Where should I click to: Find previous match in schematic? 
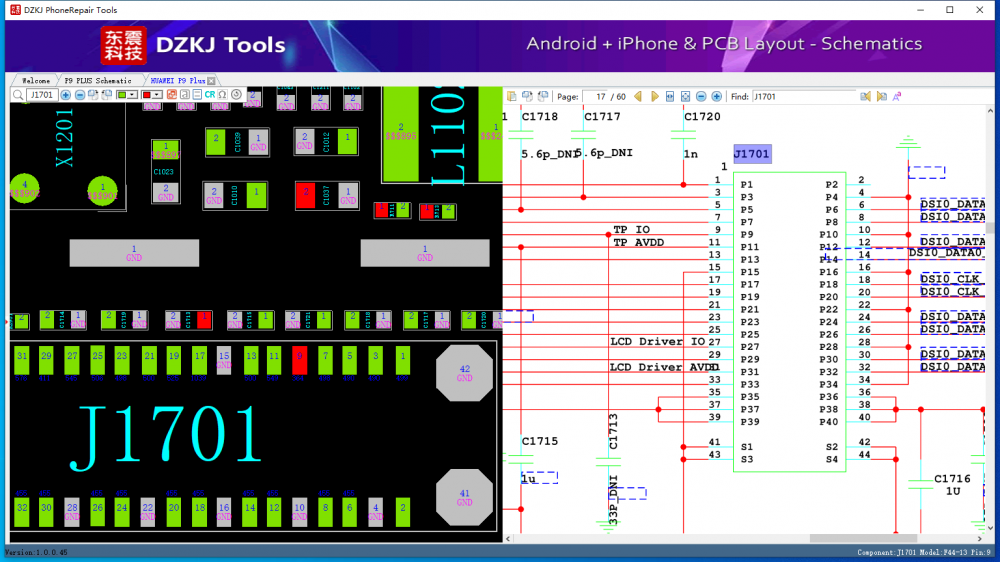pos(867,97)
